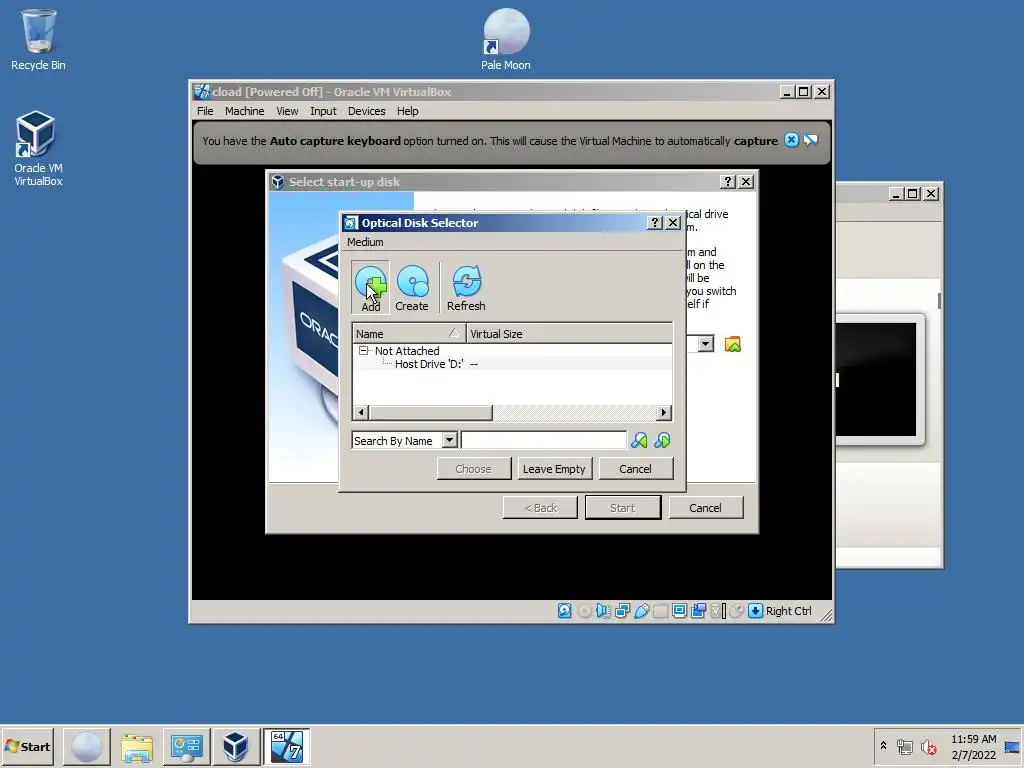Viewport: 1024px width, 768px height.
Task: Select the Host Drive 'D:' row
Action: click(x=513, y=364)
